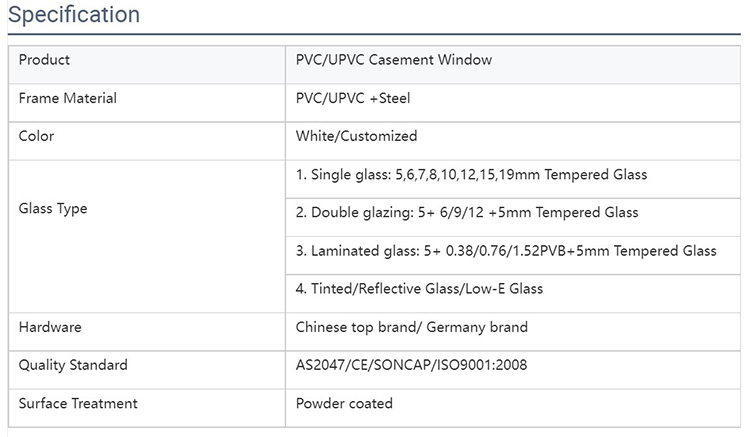Image resolution: width=750 pixels, height=437 pixels.
Task: Select the Hardware label cell
Action: 147,332
